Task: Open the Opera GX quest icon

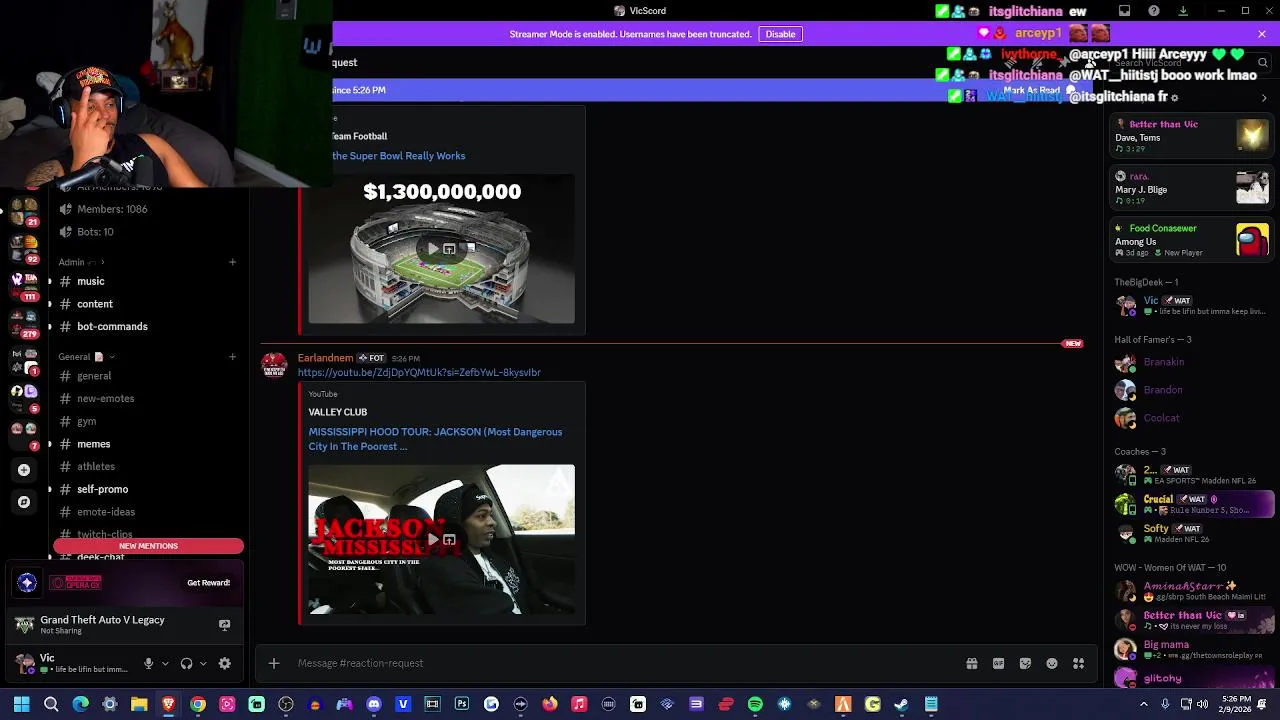Action: click(27, 583)
